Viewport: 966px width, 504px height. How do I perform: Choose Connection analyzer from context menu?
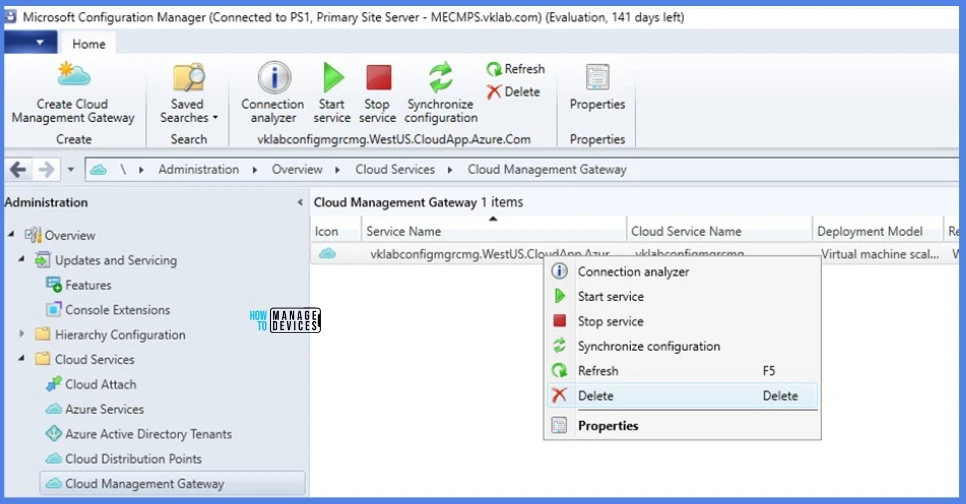[x=682, y=272]
